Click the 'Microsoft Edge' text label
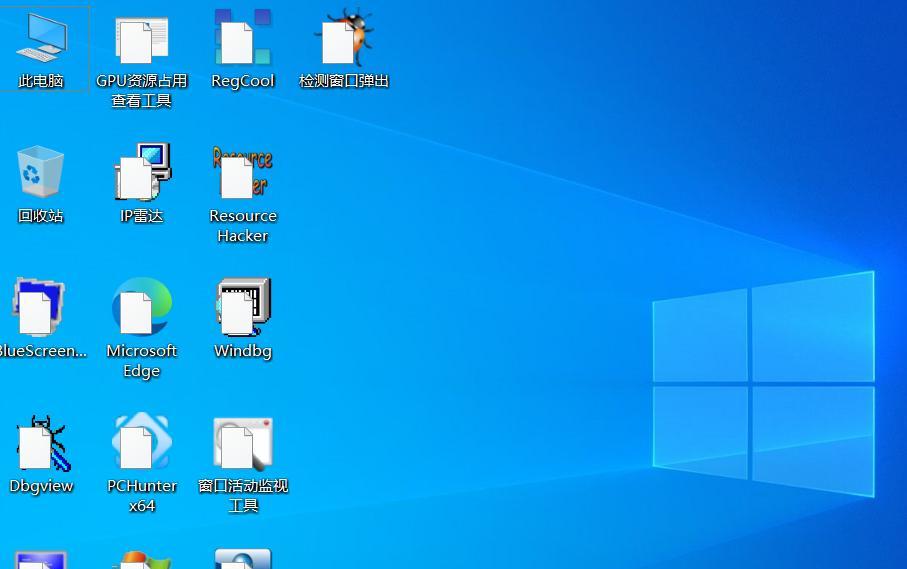This screenshot has height=569, width=907. tap(142, 361)
